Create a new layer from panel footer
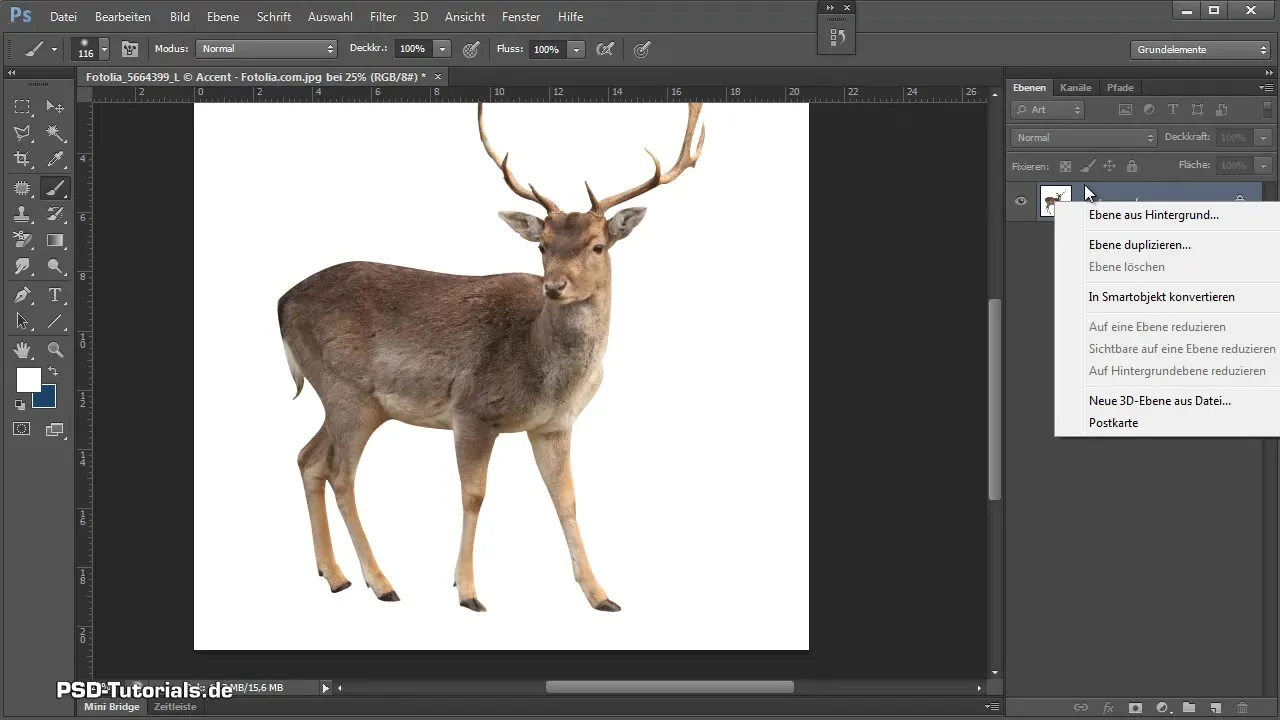The height and width of the screenshot is (720, 1280). click(x=1215, y=707)
